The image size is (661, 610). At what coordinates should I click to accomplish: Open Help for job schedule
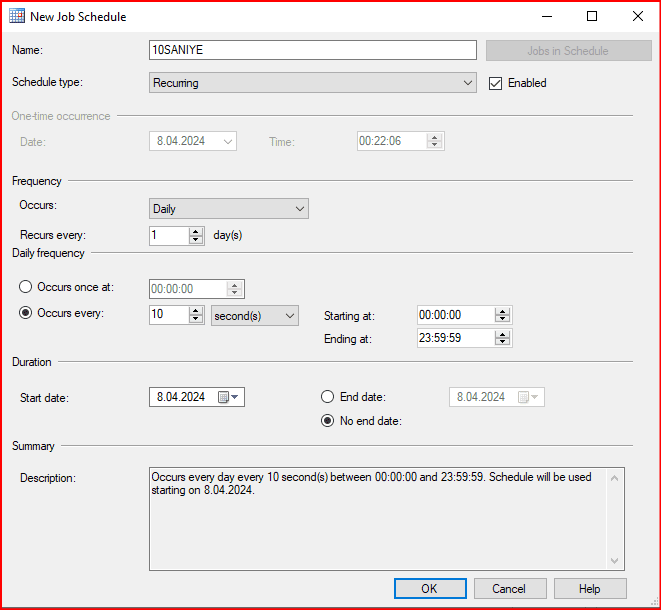[x=590, y=589]
